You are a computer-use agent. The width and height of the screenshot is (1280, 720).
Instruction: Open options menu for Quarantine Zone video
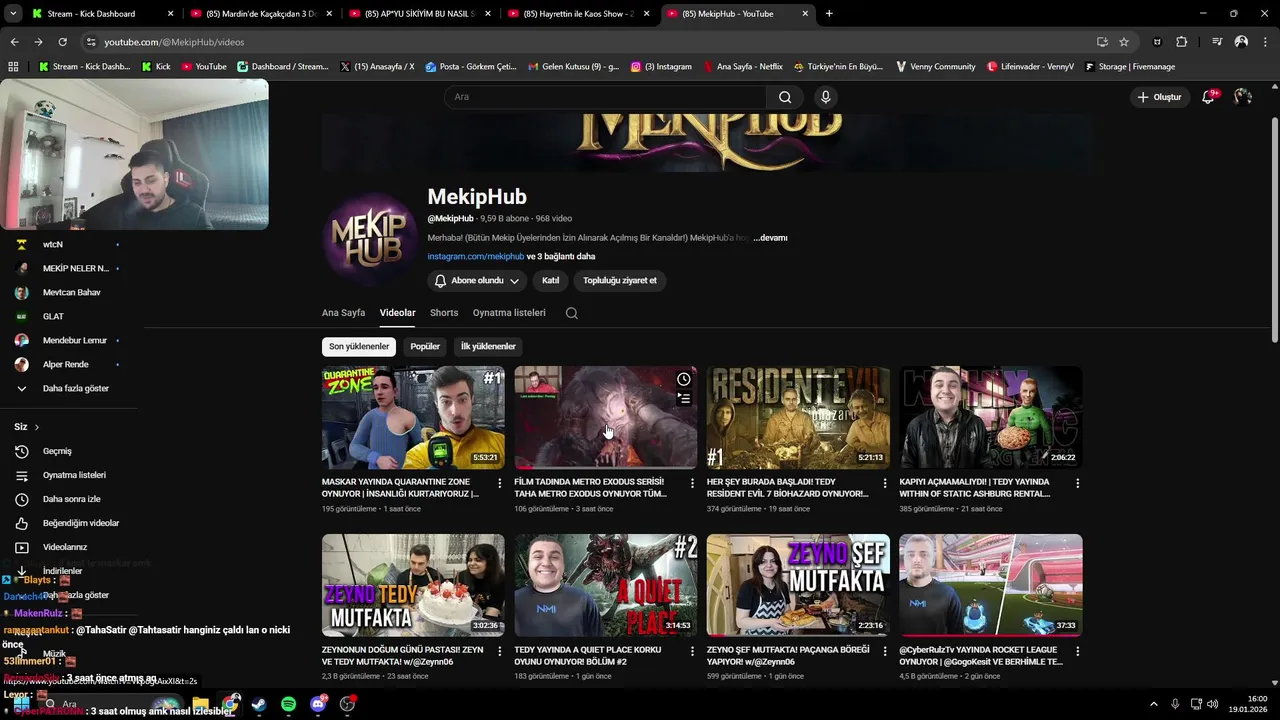(x=500, y=483)
